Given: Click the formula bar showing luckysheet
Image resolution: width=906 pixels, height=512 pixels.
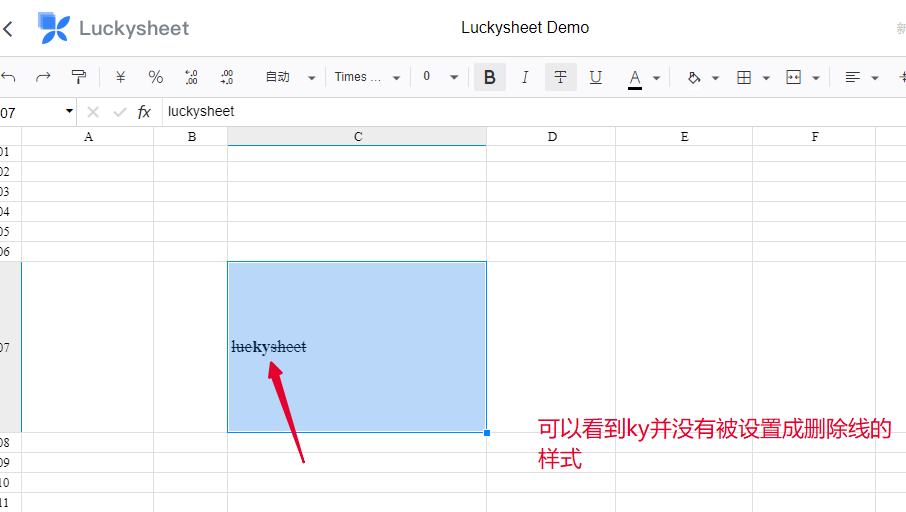Looking at the screenshot, I should [534, 112].
